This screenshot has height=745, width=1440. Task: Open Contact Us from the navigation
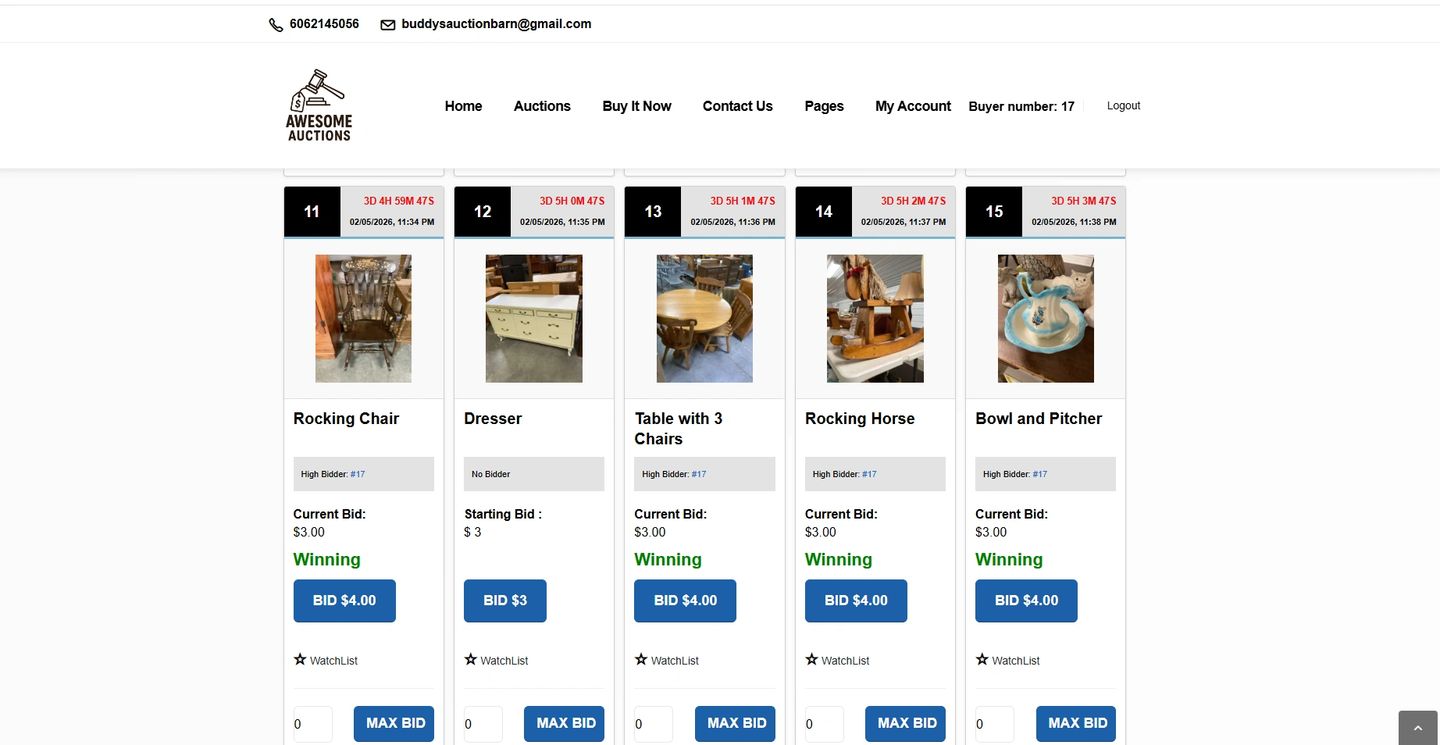click(737, 105)
